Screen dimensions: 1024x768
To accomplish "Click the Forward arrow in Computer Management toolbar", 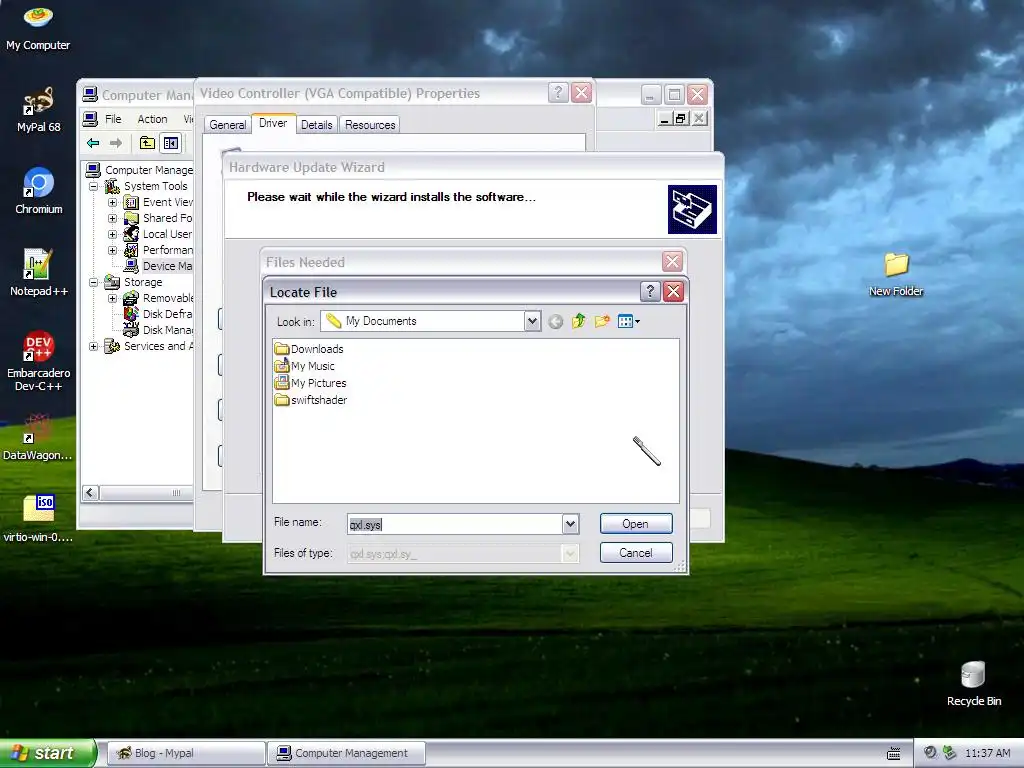I will click(x=116, y=143).
